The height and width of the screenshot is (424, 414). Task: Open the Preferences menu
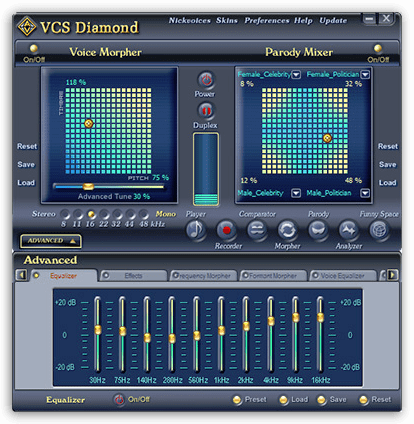[x=267, y=21]
